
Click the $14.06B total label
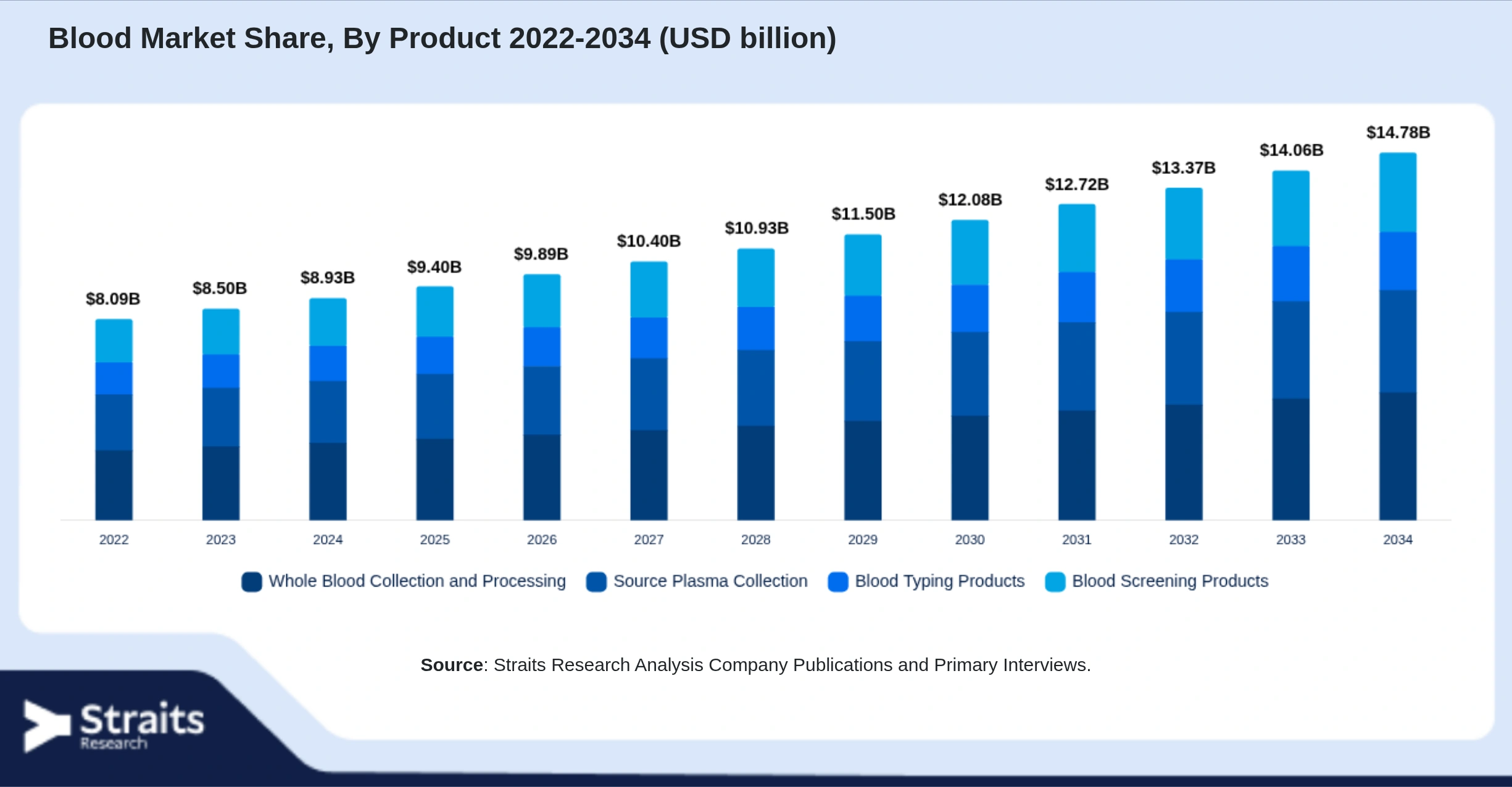coord(1292,150)
